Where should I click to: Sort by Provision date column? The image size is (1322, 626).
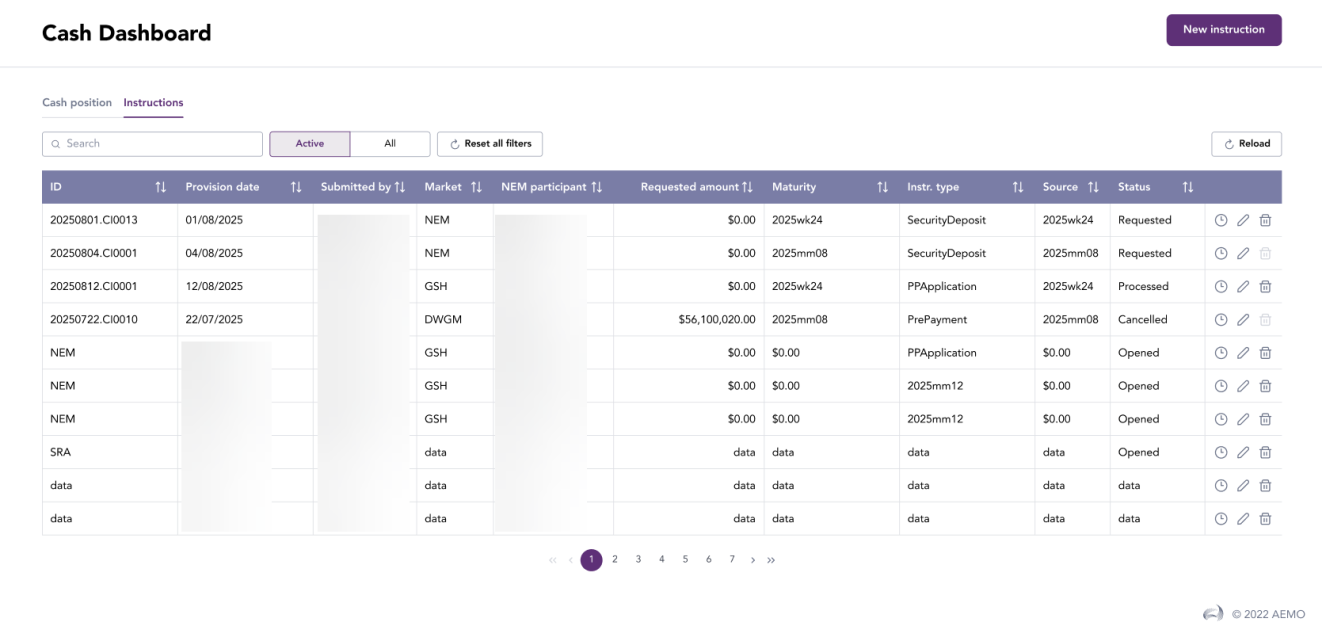(x=295, y=187)
